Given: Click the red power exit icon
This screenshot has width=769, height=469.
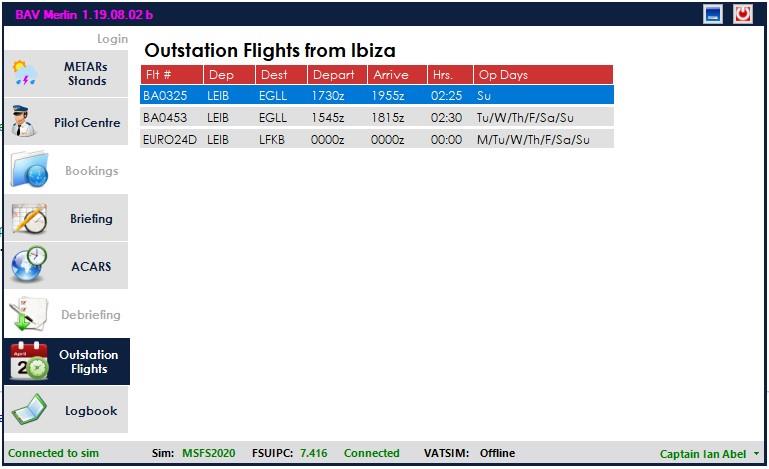Looking at the screenshot, I should pos(743,14).
